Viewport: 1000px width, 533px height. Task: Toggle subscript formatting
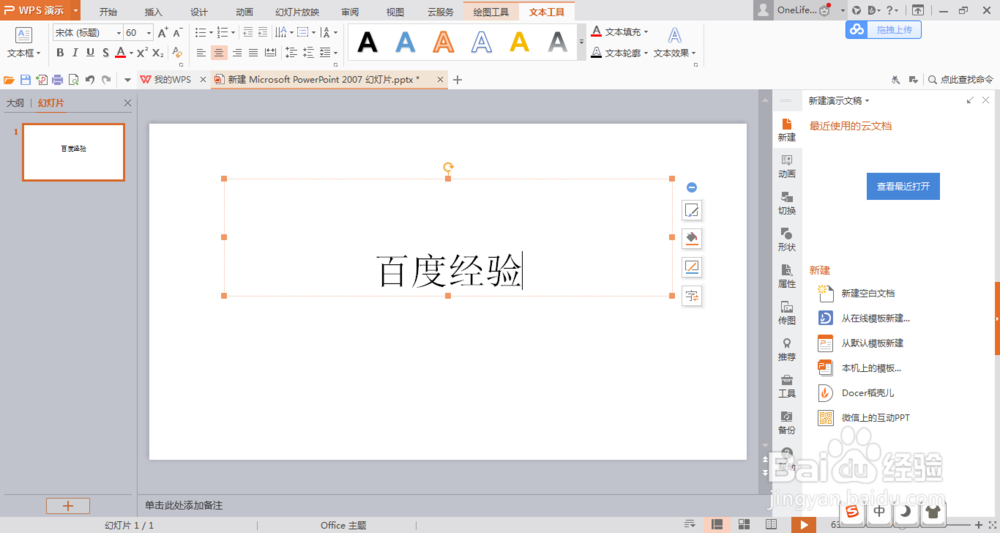158,53
